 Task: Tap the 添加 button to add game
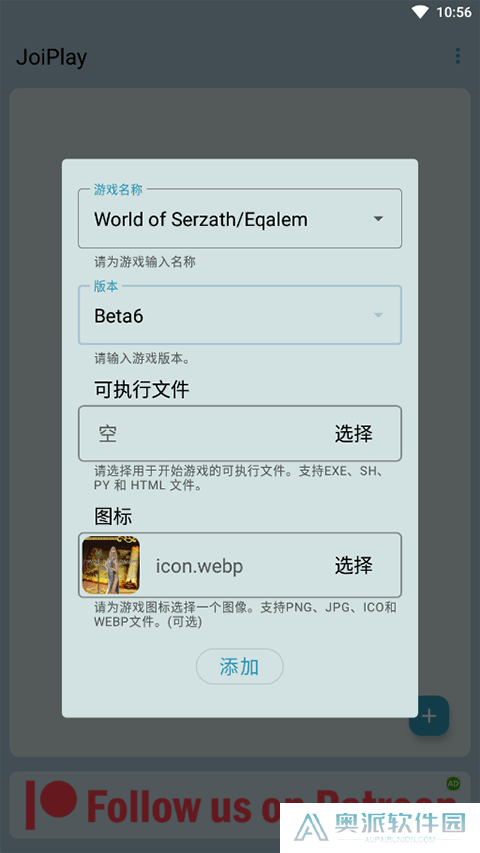click(x=239, y=666)
